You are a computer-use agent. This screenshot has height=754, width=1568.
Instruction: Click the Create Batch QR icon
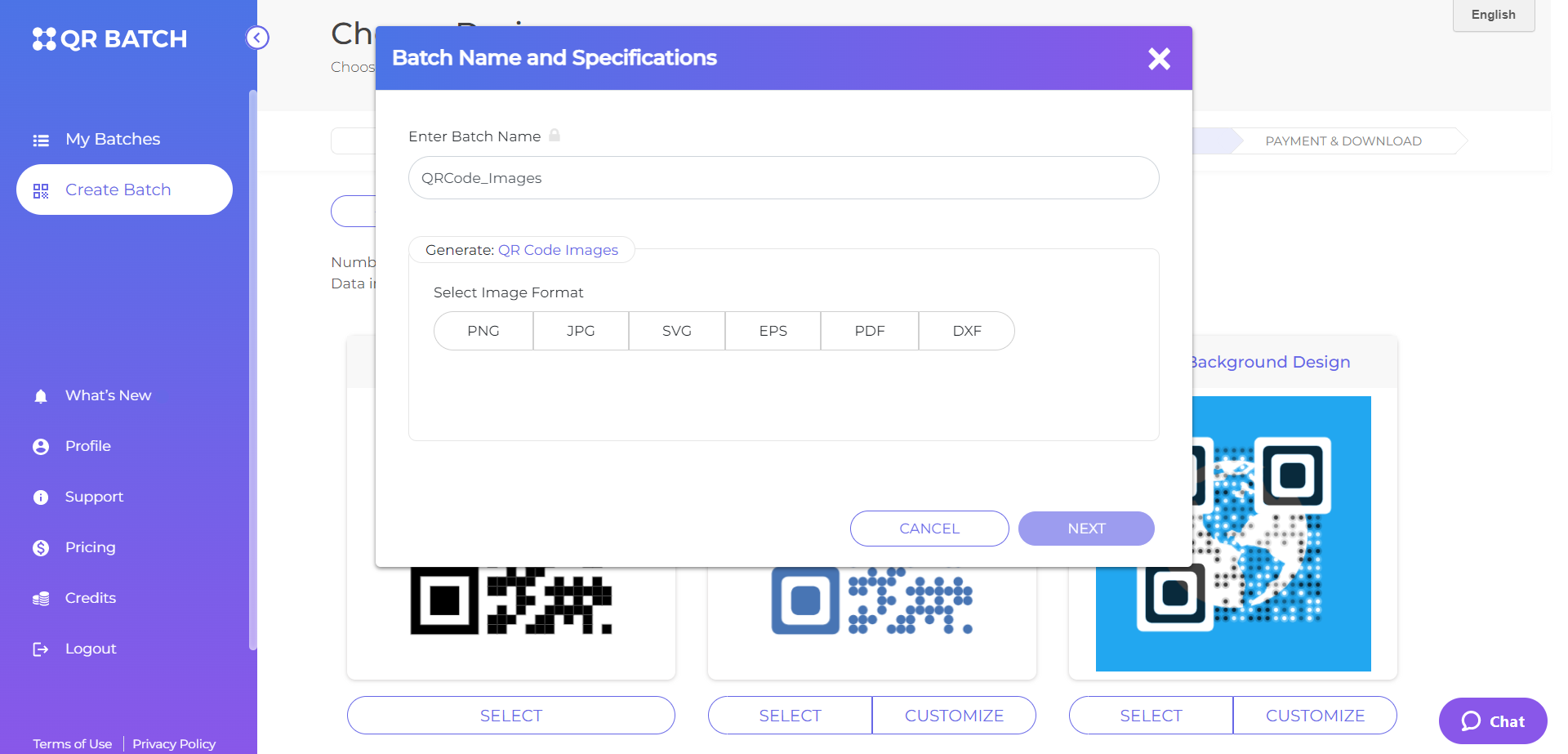coord(41,191)
